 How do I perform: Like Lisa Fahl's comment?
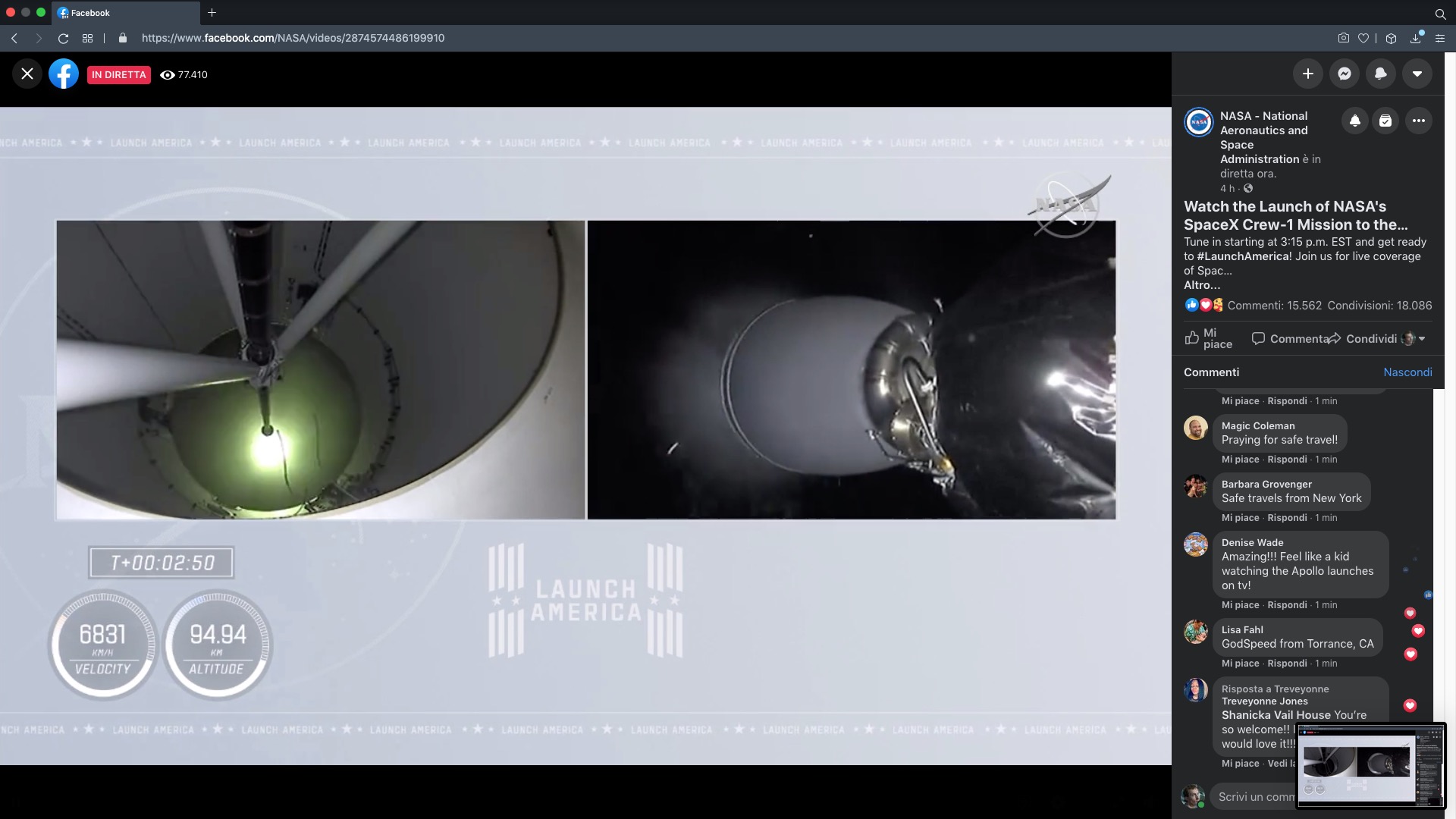(x=1240, y=664)
